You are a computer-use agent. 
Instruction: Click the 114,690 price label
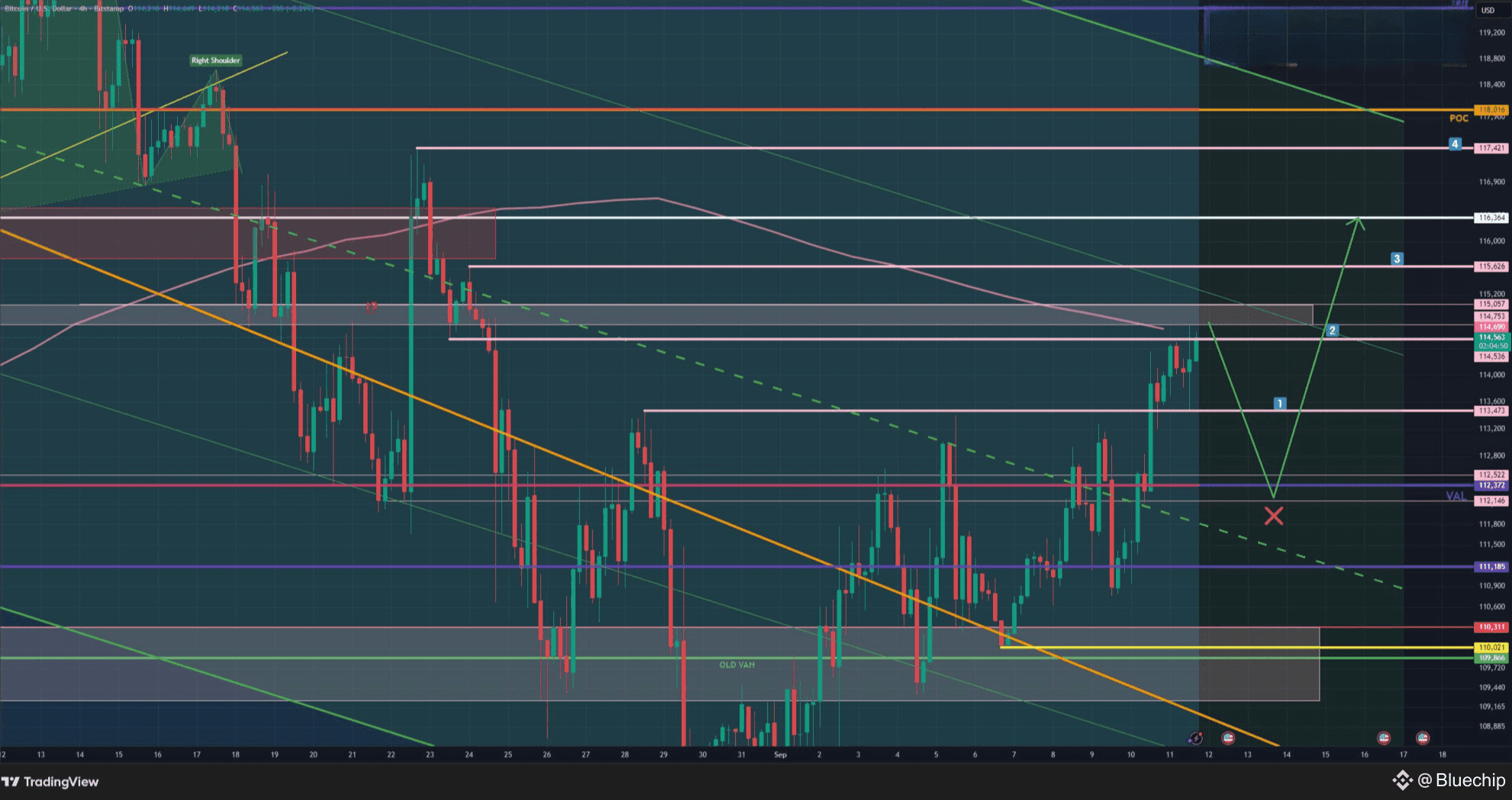(x=1491, y=327)
